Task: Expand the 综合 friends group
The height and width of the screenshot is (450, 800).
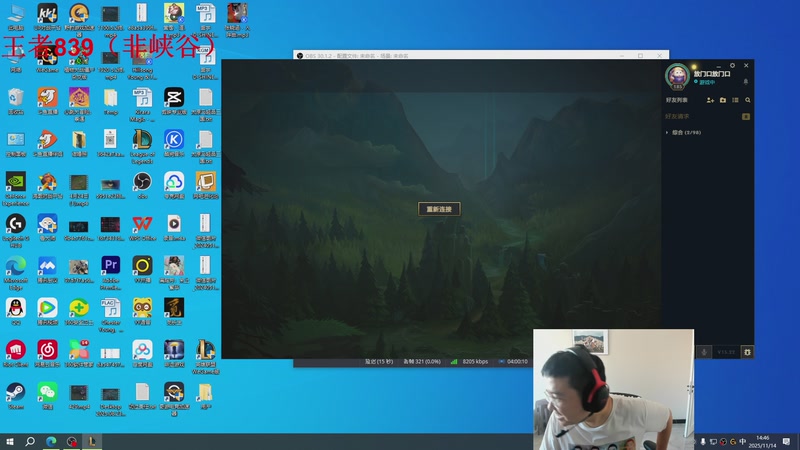Action: pos(683,132)
